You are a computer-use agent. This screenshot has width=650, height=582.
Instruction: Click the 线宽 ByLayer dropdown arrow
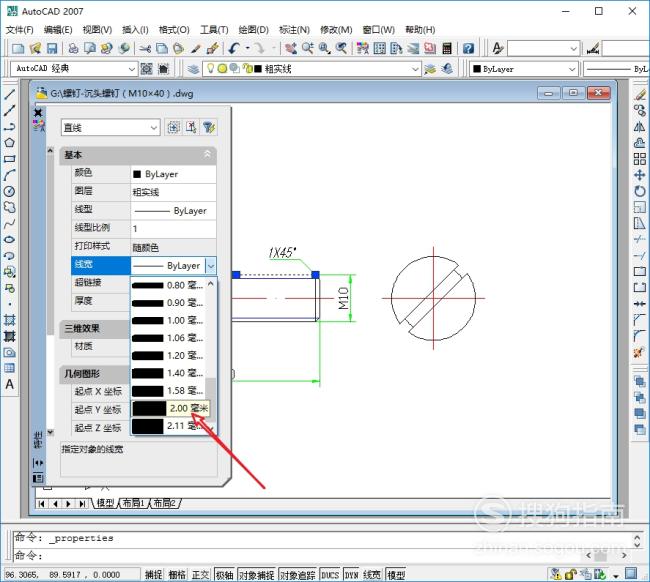[x=211, y=266]
